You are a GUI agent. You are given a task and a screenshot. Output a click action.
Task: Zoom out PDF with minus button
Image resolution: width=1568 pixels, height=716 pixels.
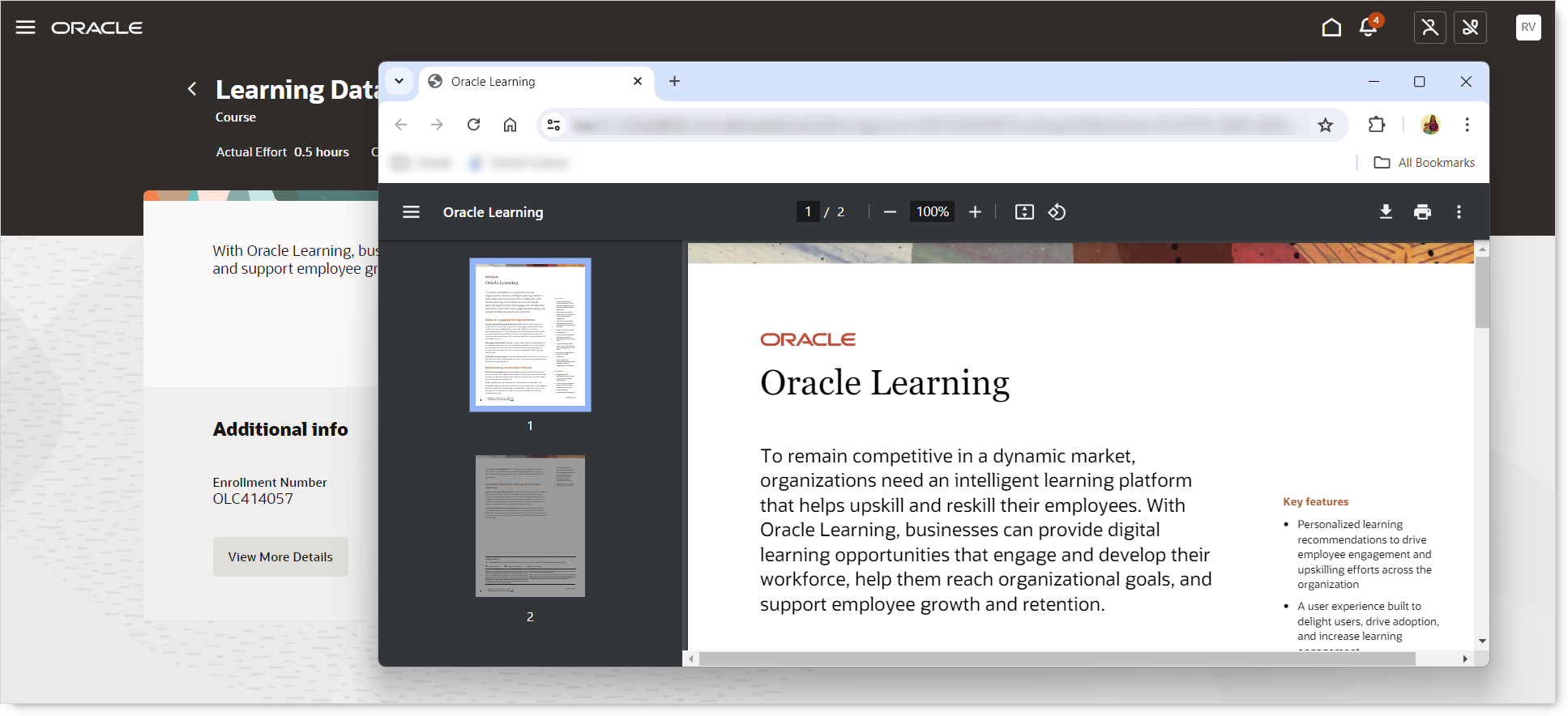point(890,212)
